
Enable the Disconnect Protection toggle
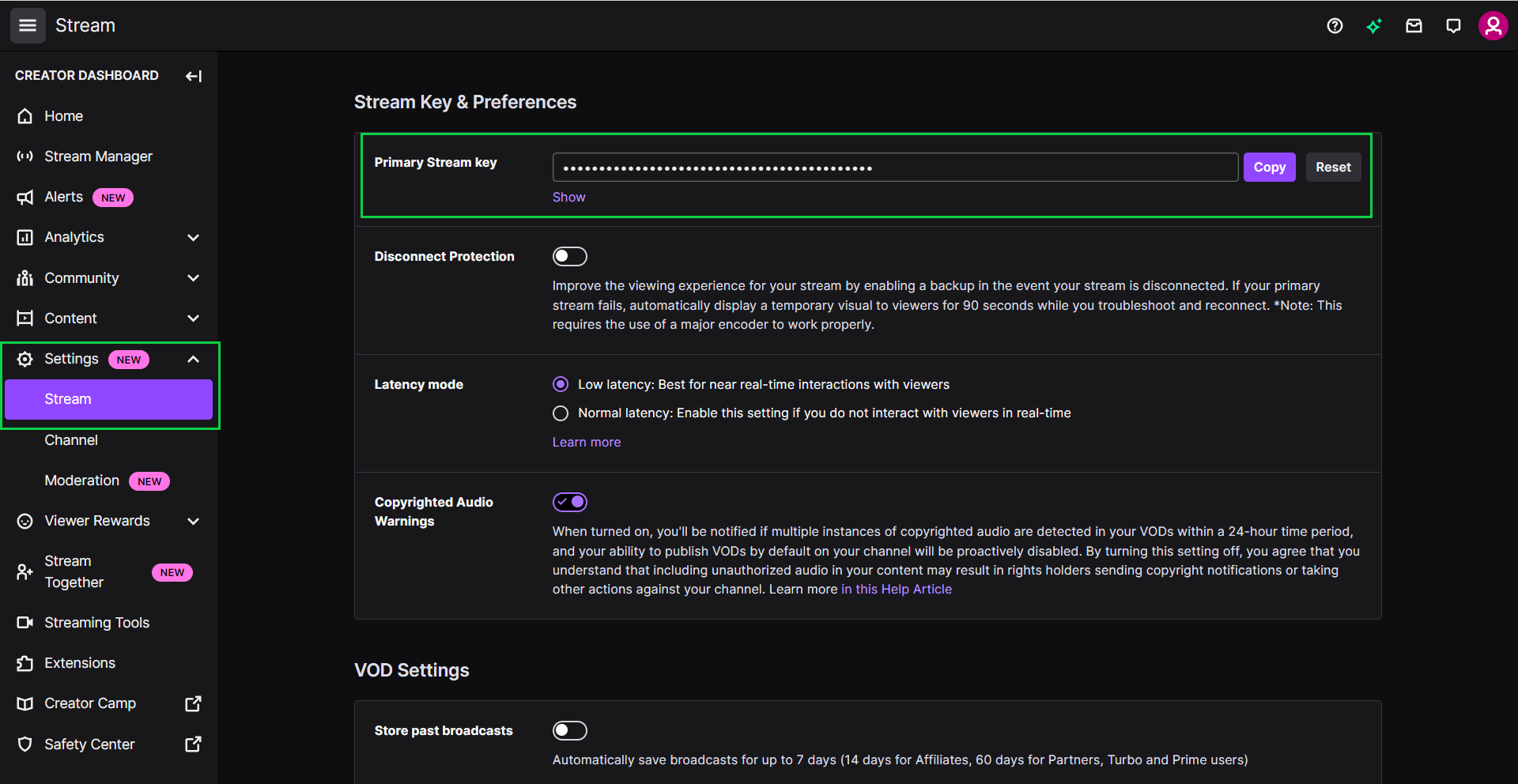(569, 256)
